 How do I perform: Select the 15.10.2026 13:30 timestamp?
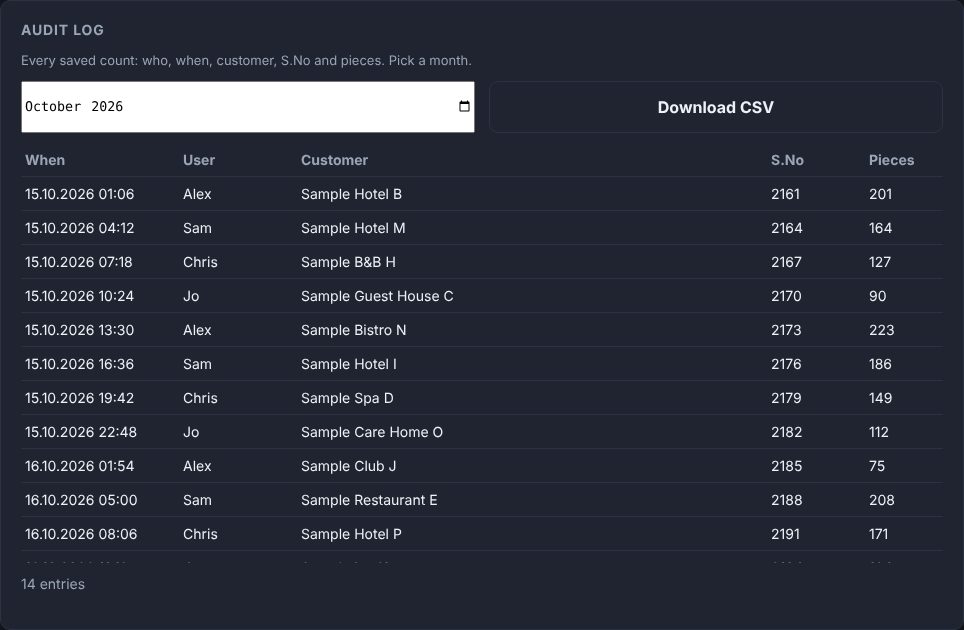tap(79, 330)
